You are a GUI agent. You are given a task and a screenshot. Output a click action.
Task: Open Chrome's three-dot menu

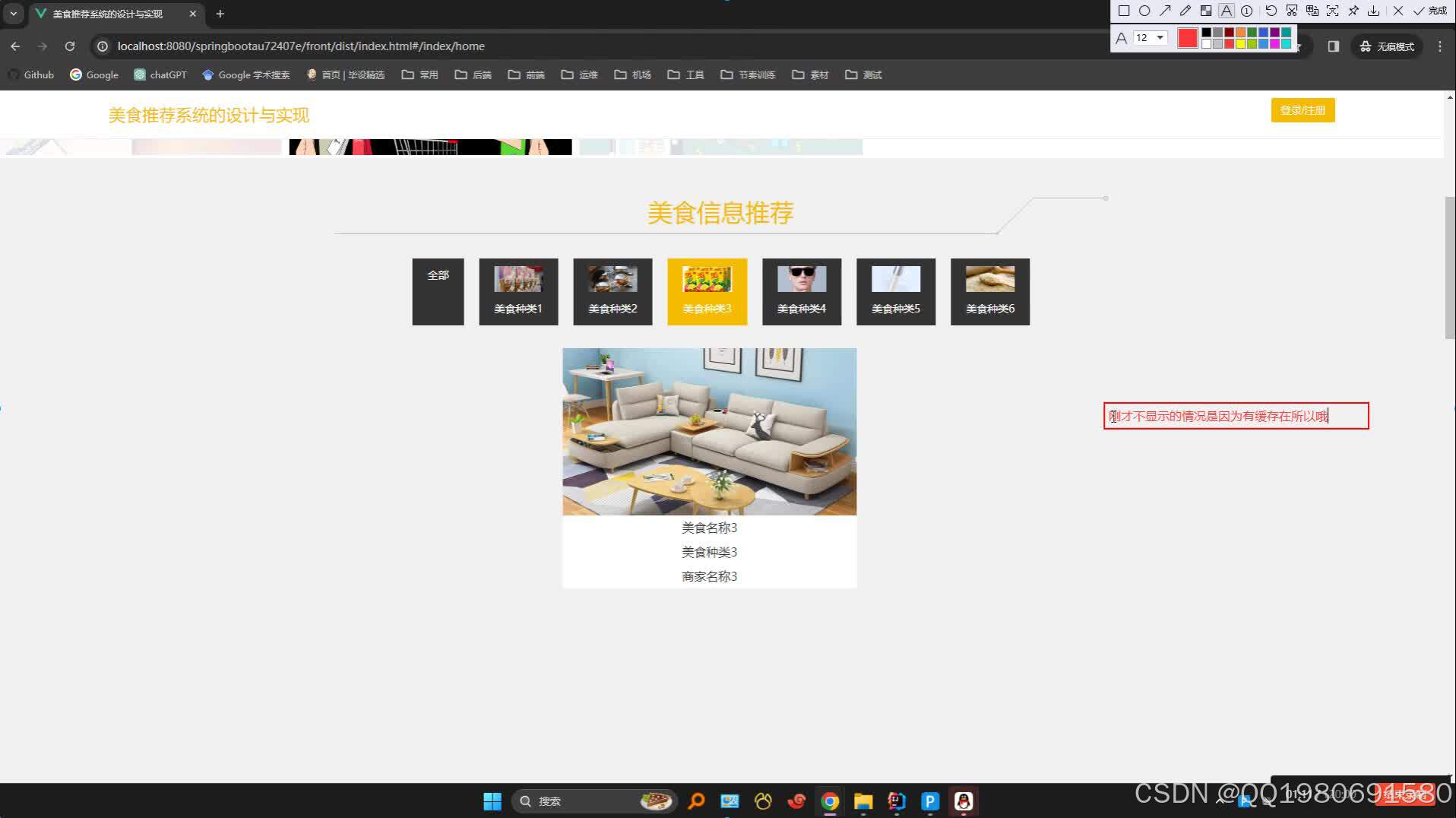1439,46
